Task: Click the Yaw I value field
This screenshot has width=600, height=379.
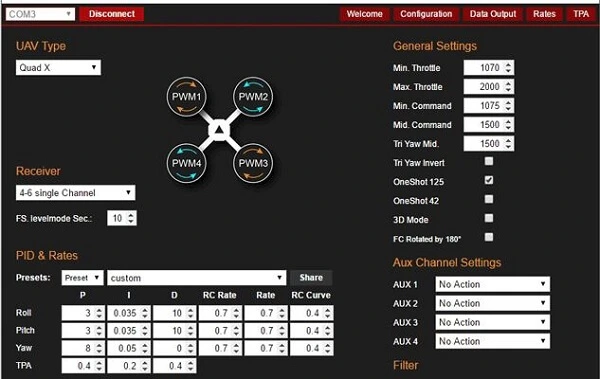Action: 129,348
